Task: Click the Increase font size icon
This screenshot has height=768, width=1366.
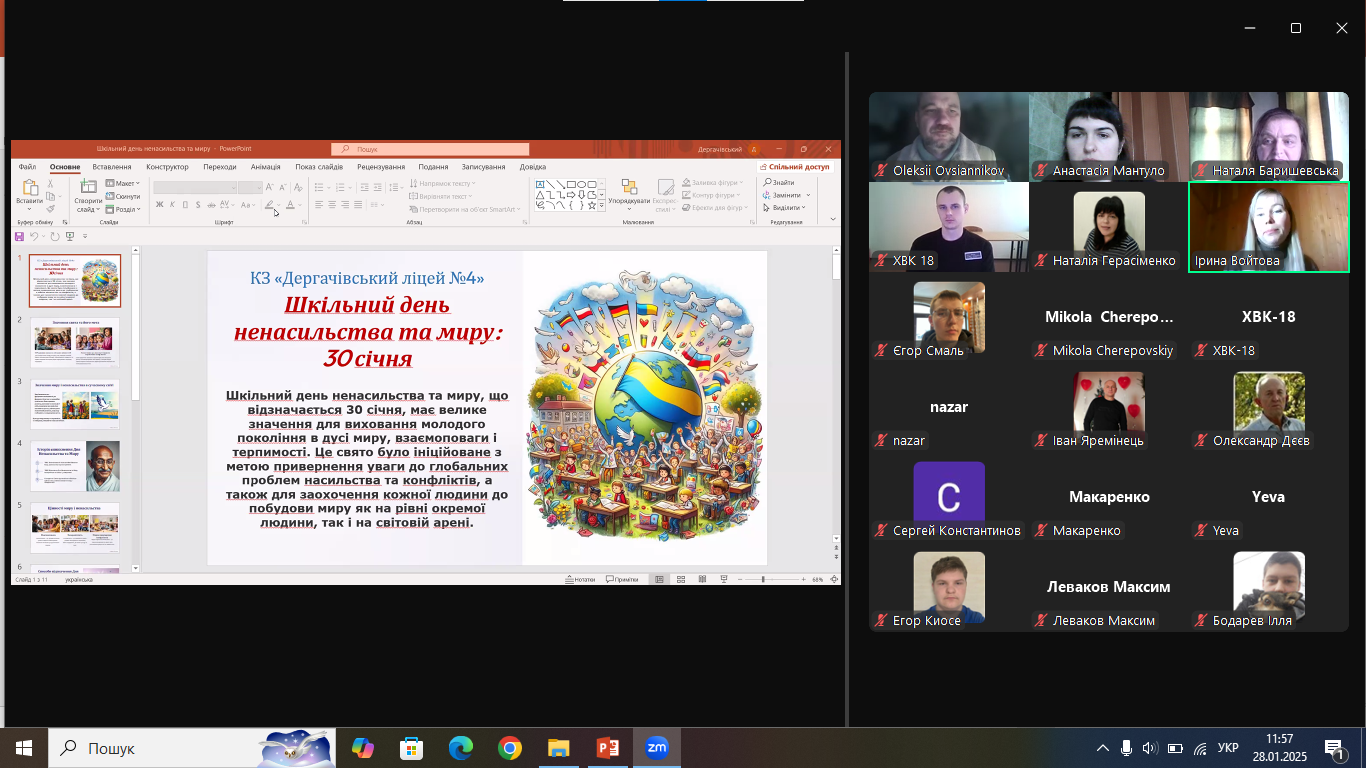Action: click(269, 187)
